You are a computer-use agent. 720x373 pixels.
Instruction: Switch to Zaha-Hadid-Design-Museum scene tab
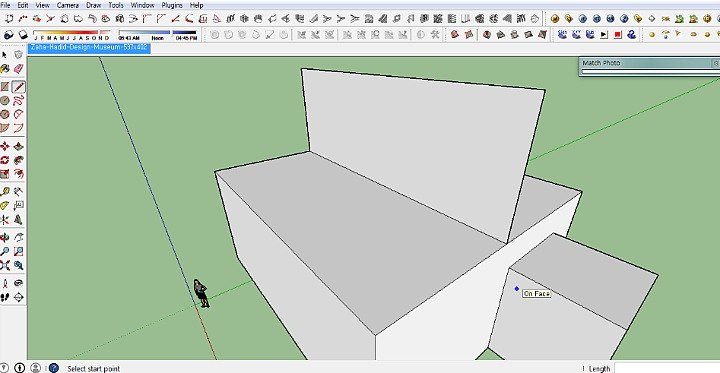[x=89, y=47]
